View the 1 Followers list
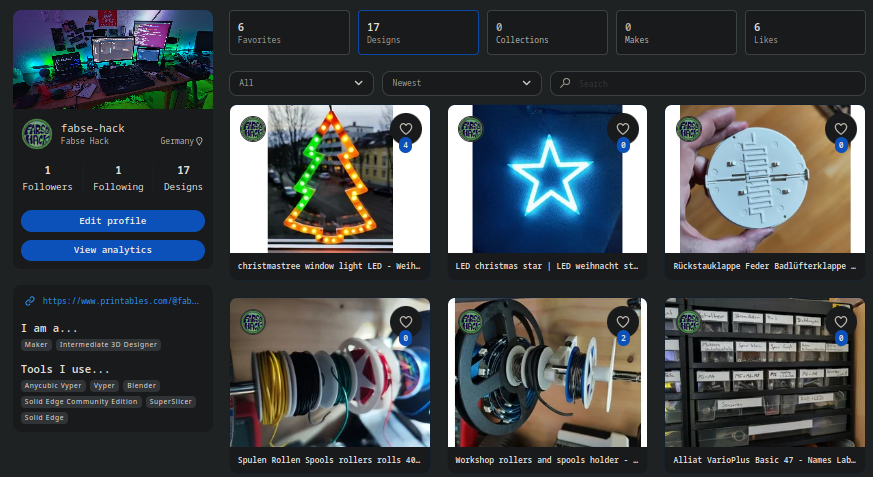 (47, 178)
